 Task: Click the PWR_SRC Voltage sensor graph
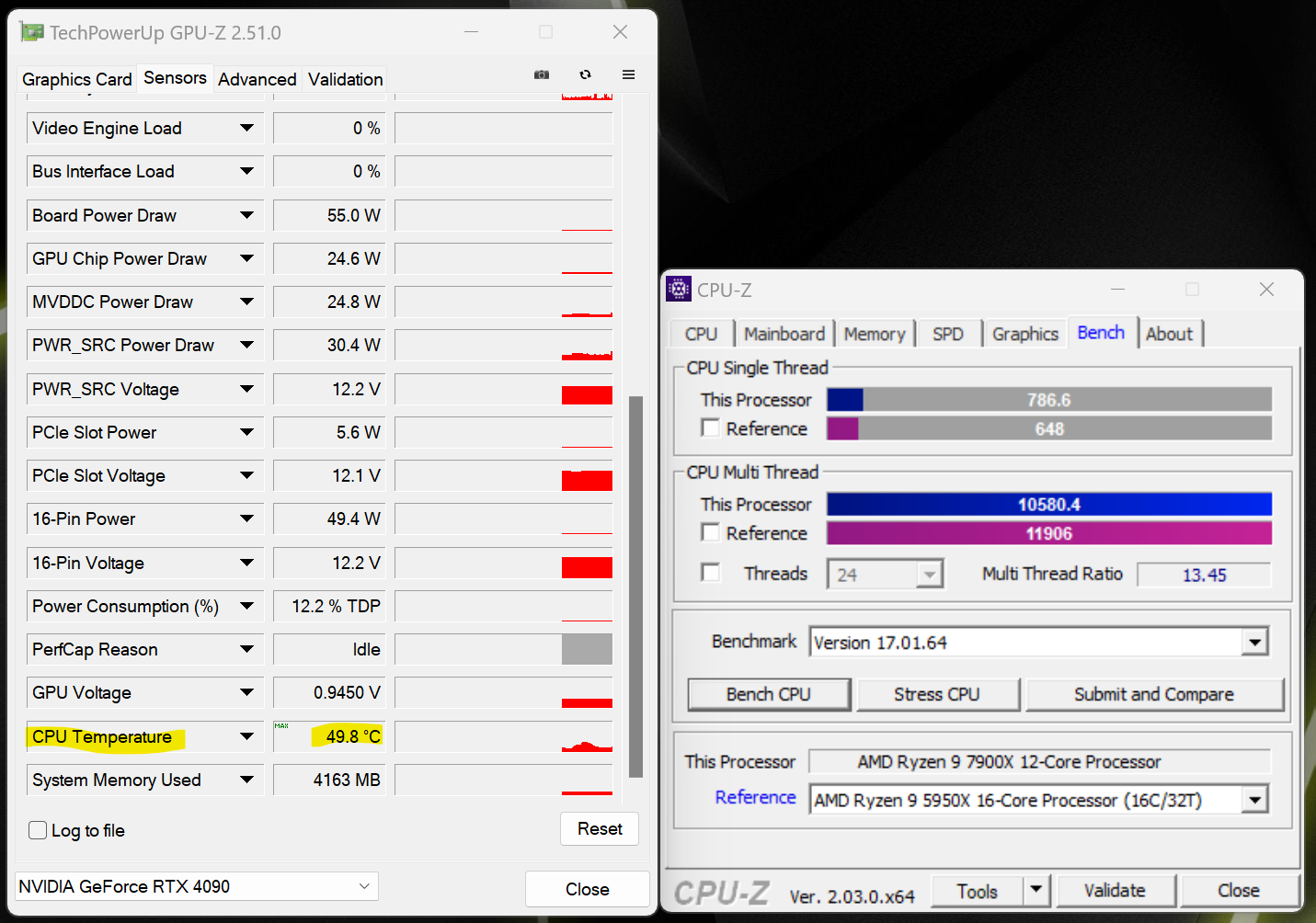(x=504, y=389)
